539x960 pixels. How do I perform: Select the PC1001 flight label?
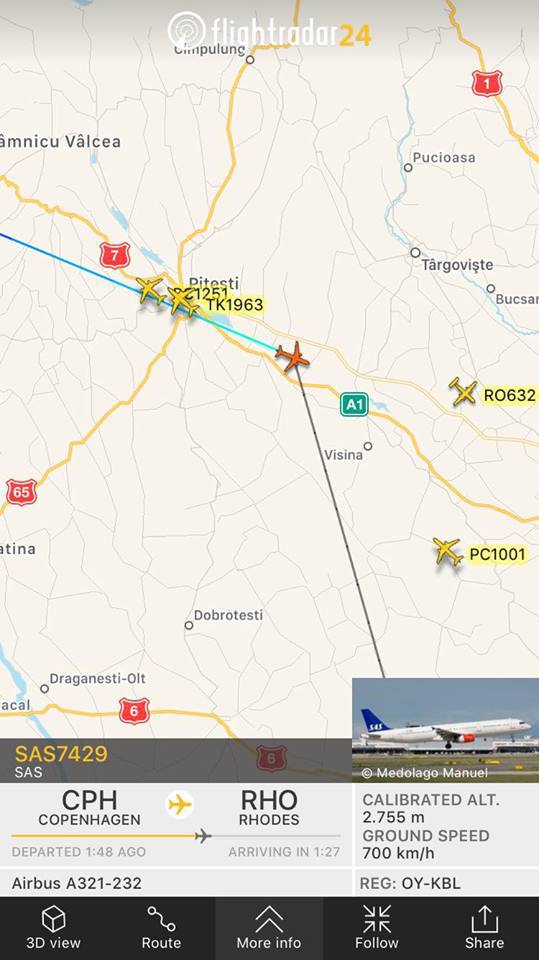tap(497, 555)
